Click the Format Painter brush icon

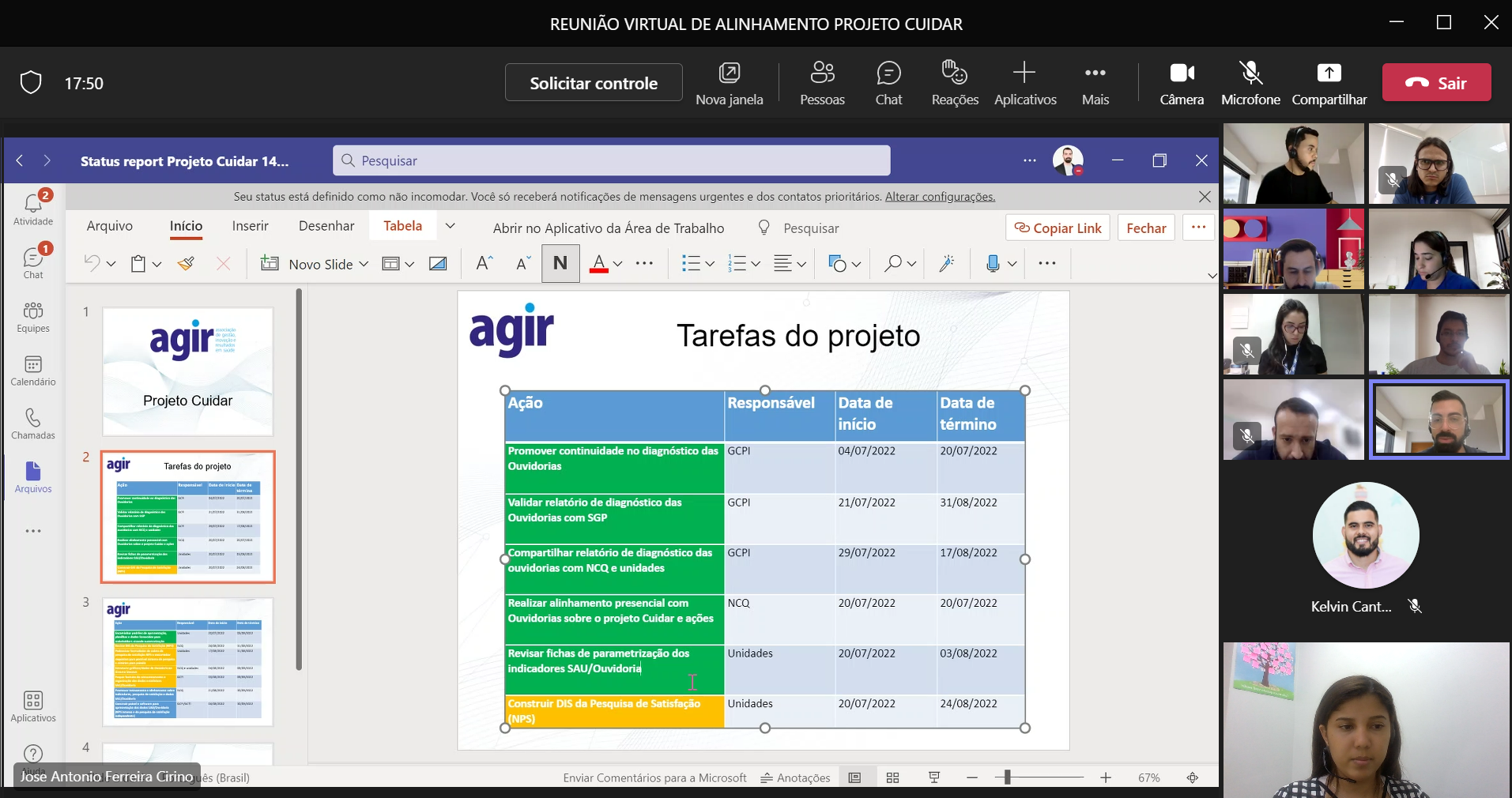(186, 264)
